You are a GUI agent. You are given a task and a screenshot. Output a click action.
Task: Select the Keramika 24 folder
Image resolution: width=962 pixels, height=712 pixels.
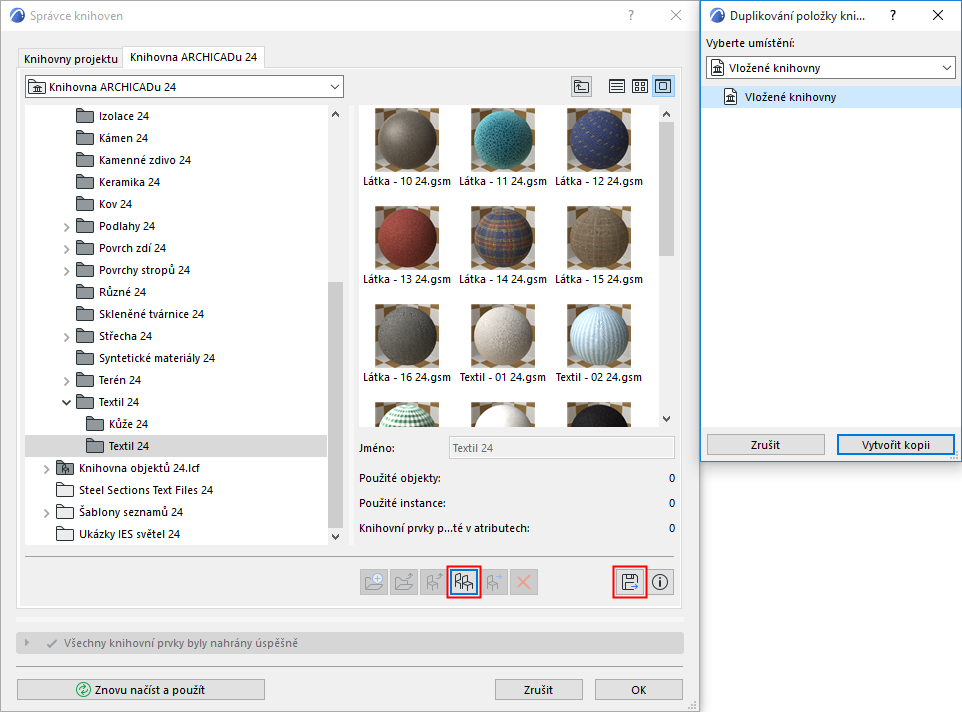point(118,182)
